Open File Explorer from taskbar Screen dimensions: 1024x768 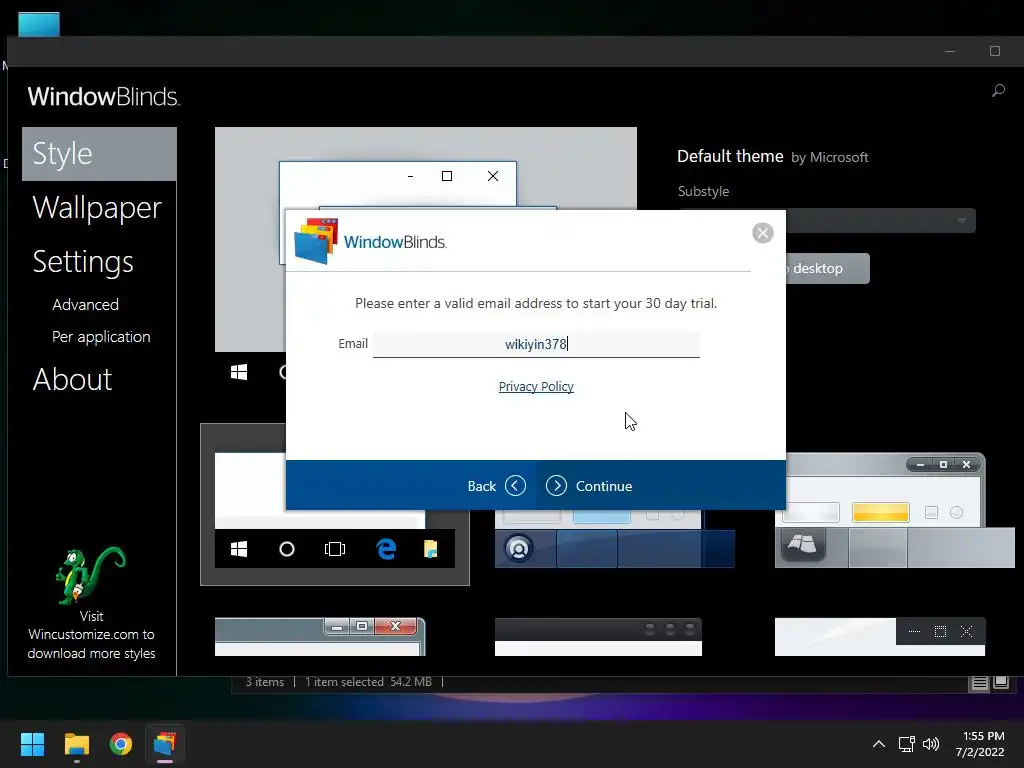[x=76, y=744]
